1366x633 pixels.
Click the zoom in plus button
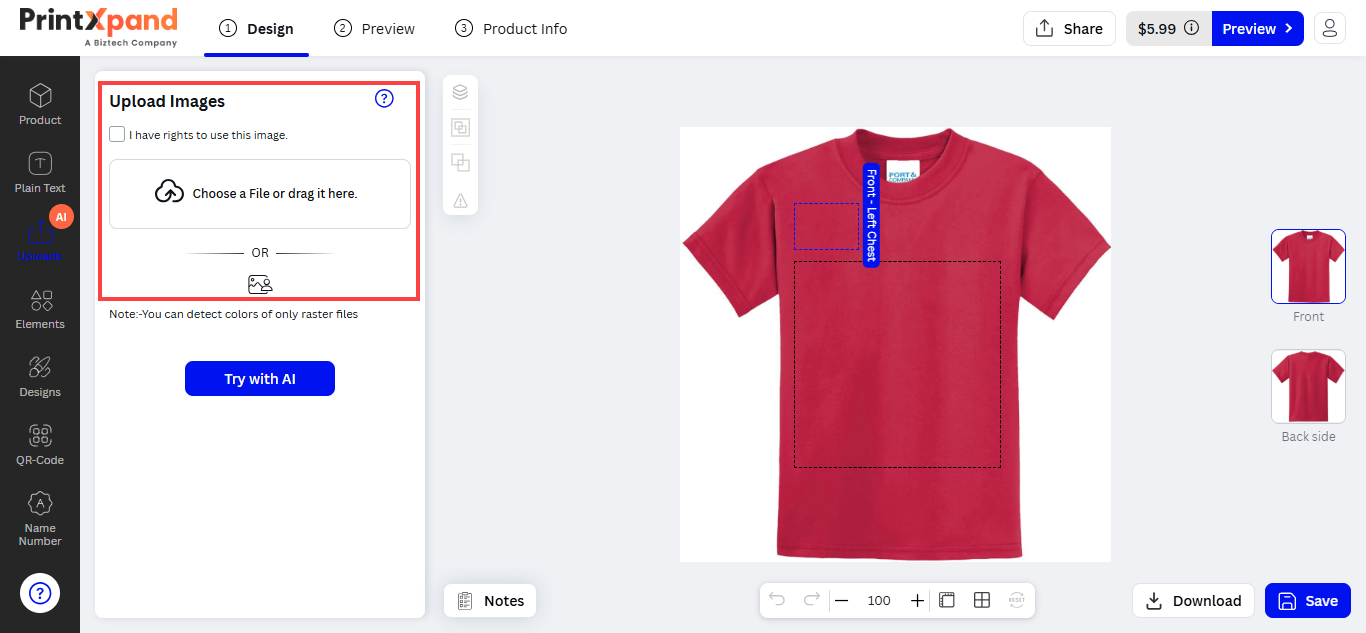(x=917, y=600)
